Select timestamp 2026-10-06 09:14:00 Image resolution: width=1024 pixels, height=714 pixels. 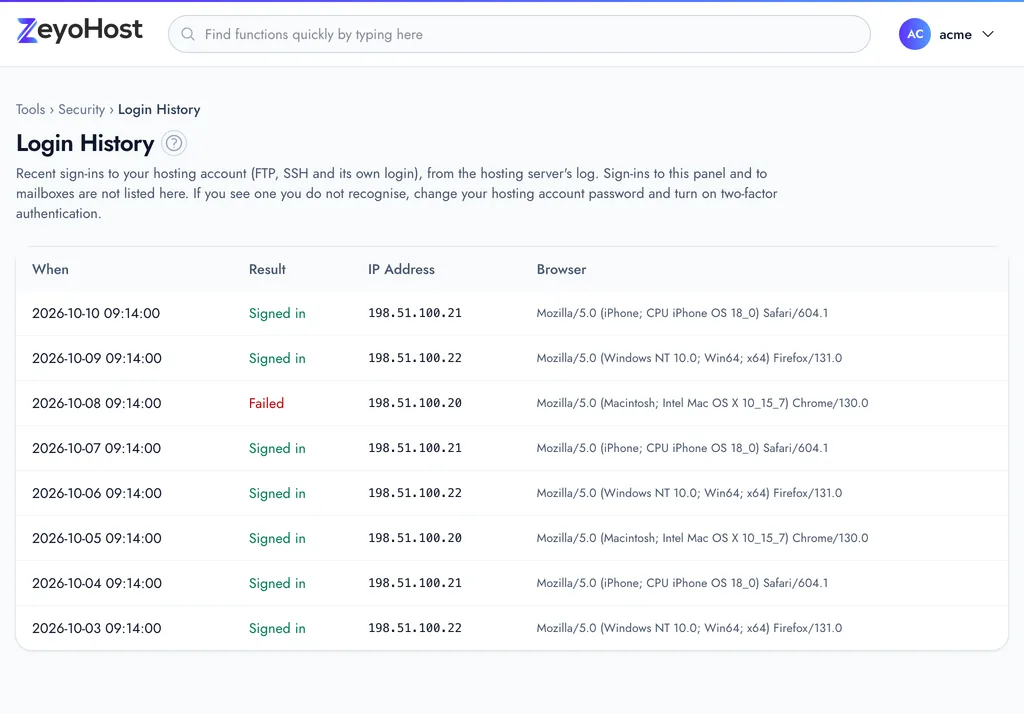click(x=97, y=493)
